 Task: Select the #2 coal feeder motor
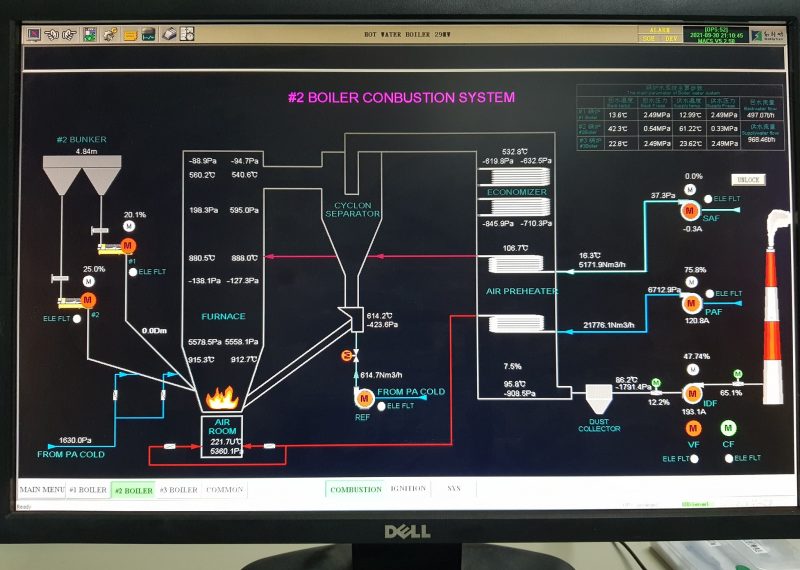(88, 300)
